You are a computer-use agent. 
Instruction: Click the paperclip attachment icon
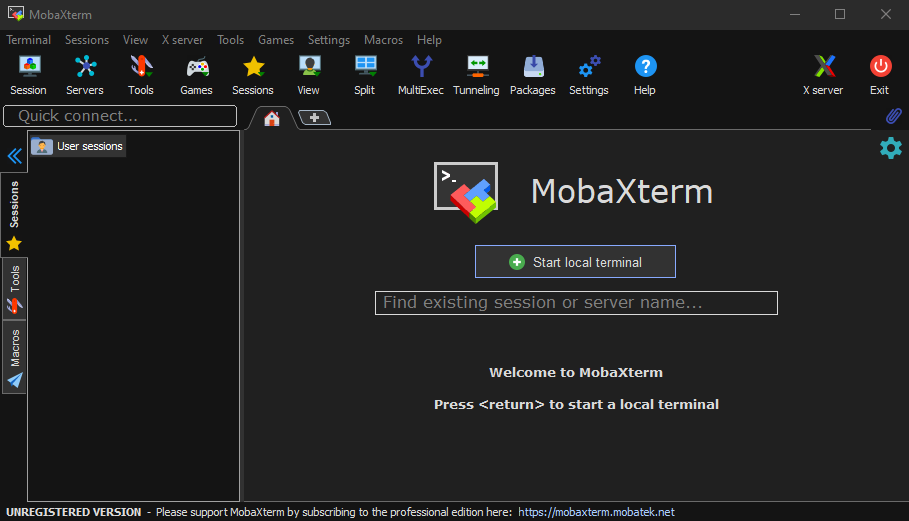893,116
